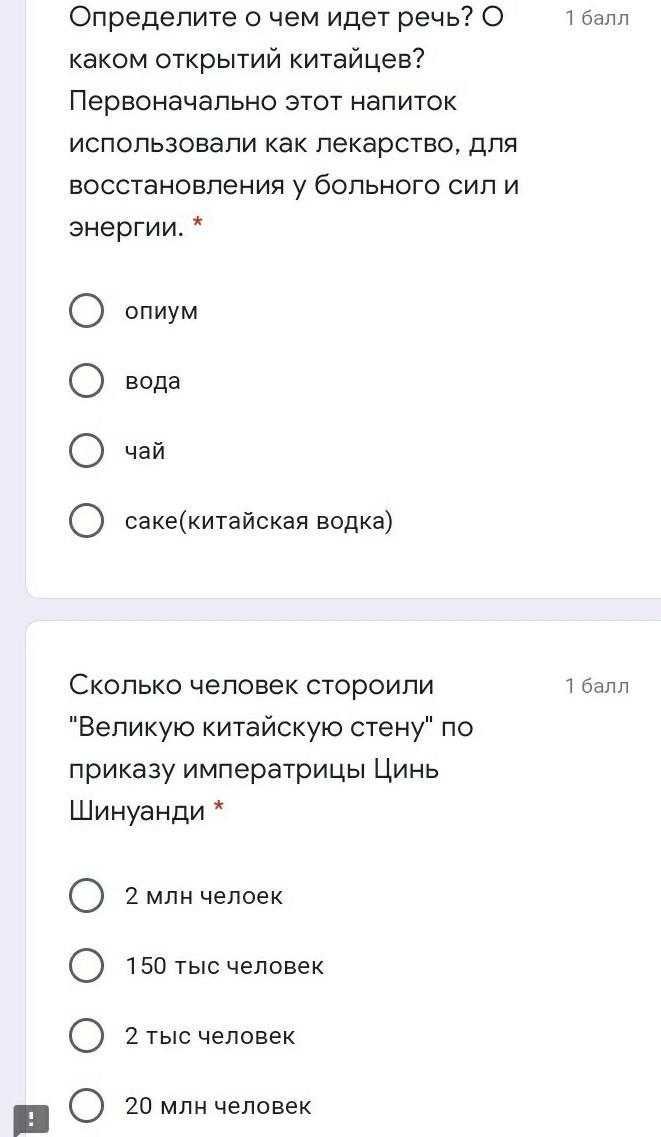
Task: Click the report problem exclamation icon
Action: tap(31, 1119)
